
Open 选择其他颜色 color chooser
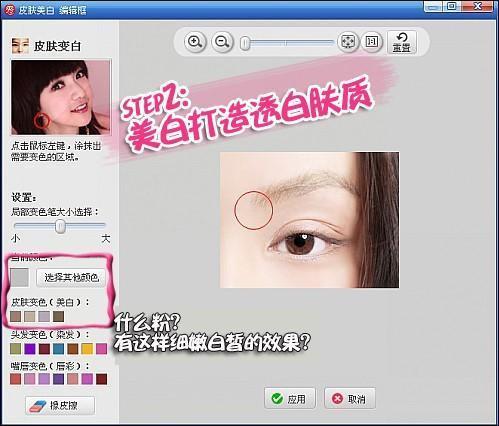(x=71, y=277)
